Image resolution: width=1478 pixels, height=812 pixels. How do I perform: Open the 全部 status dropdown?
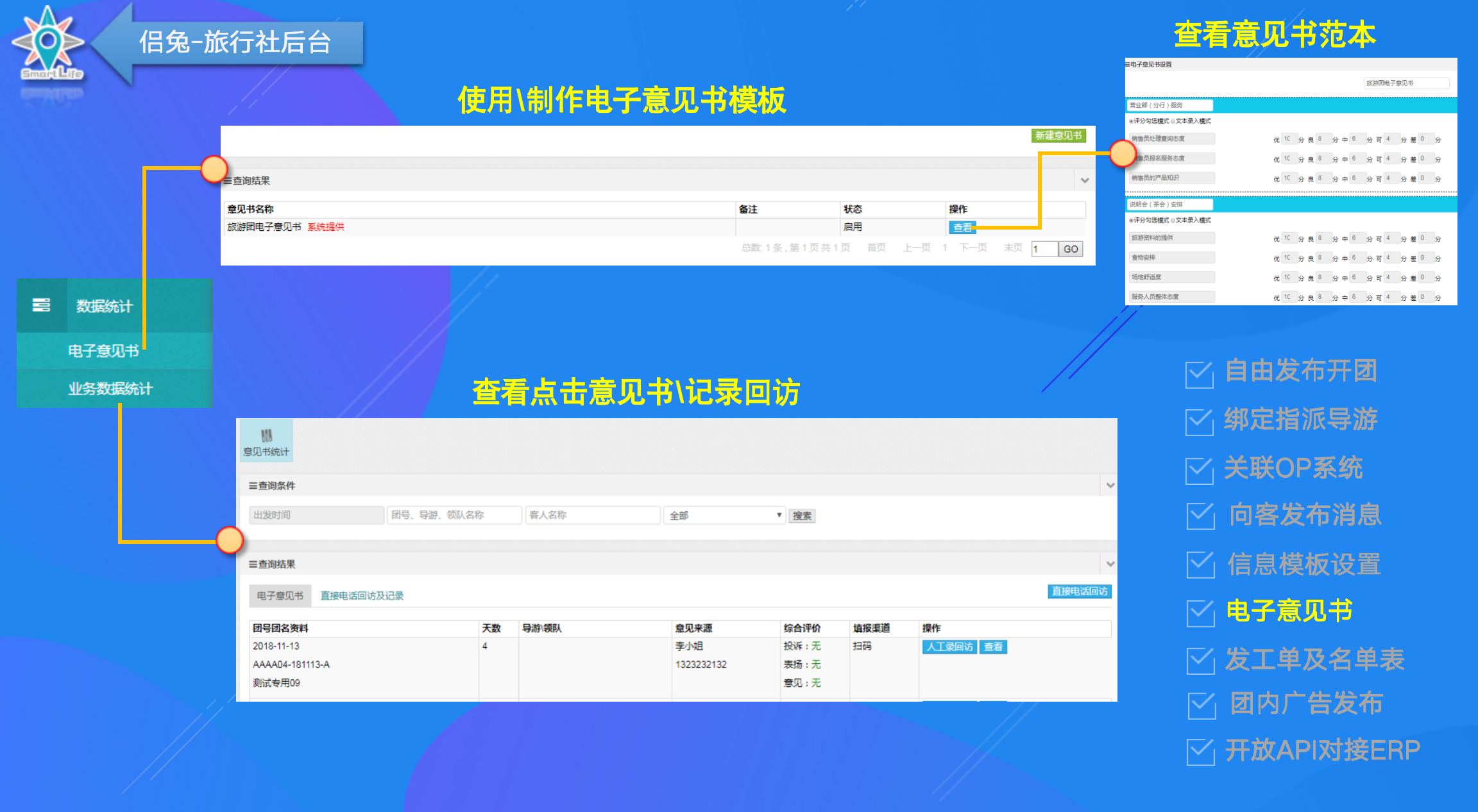(x=725, y=515)
